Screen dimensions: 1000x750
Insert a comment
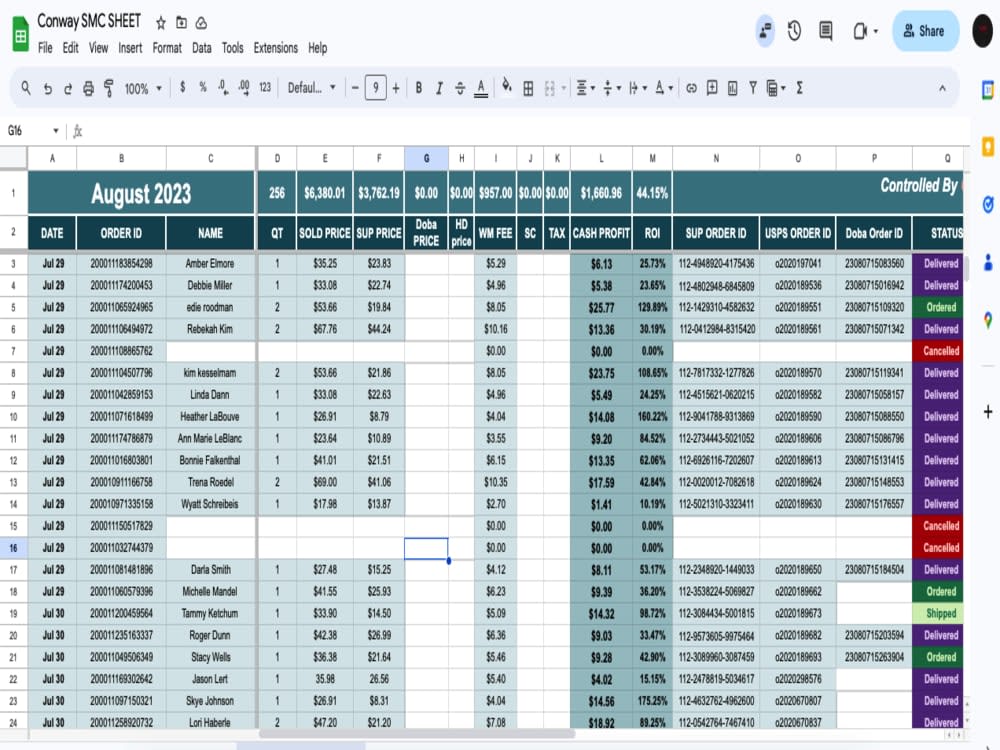point(712,88)
